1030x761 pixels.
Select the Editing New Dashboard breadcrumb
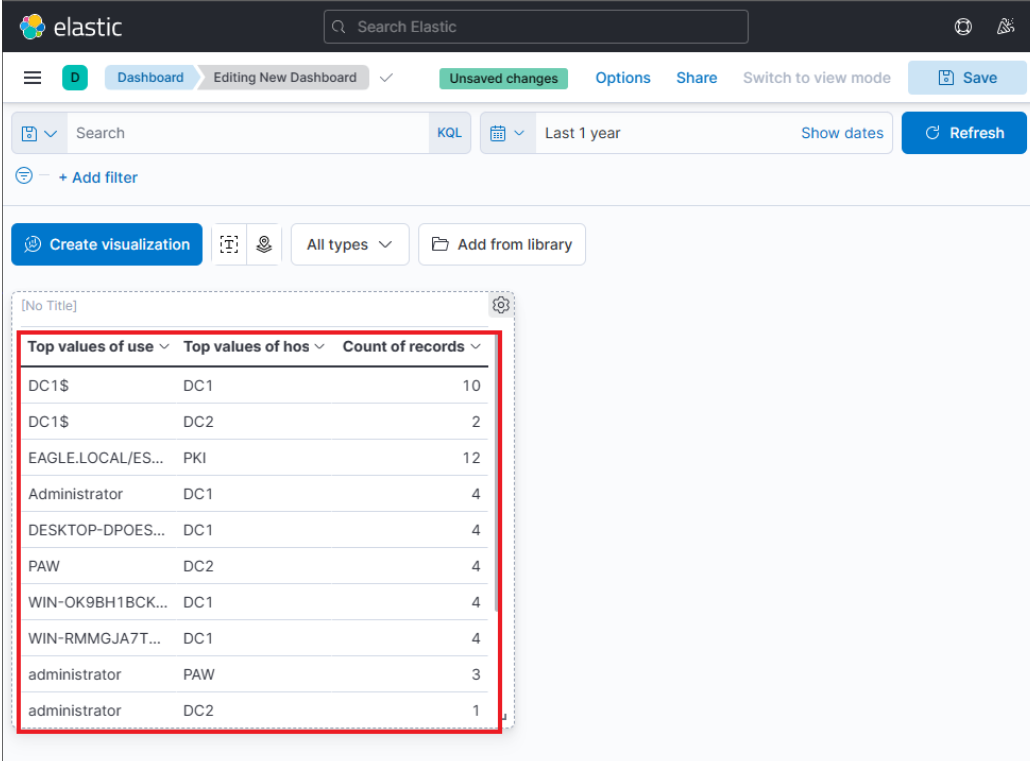pyautogui.click(x=283, y=77)
